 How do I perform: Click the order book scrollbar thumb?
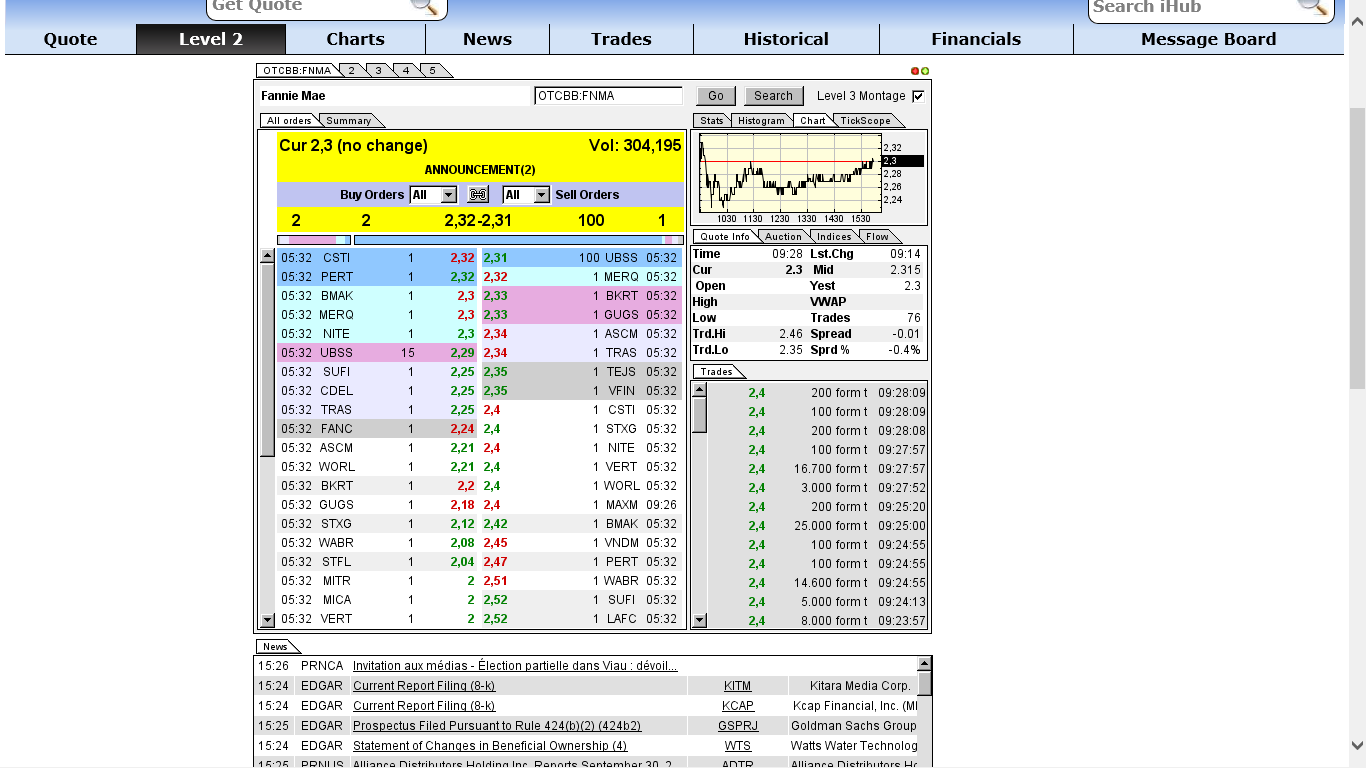pos(267,360)
